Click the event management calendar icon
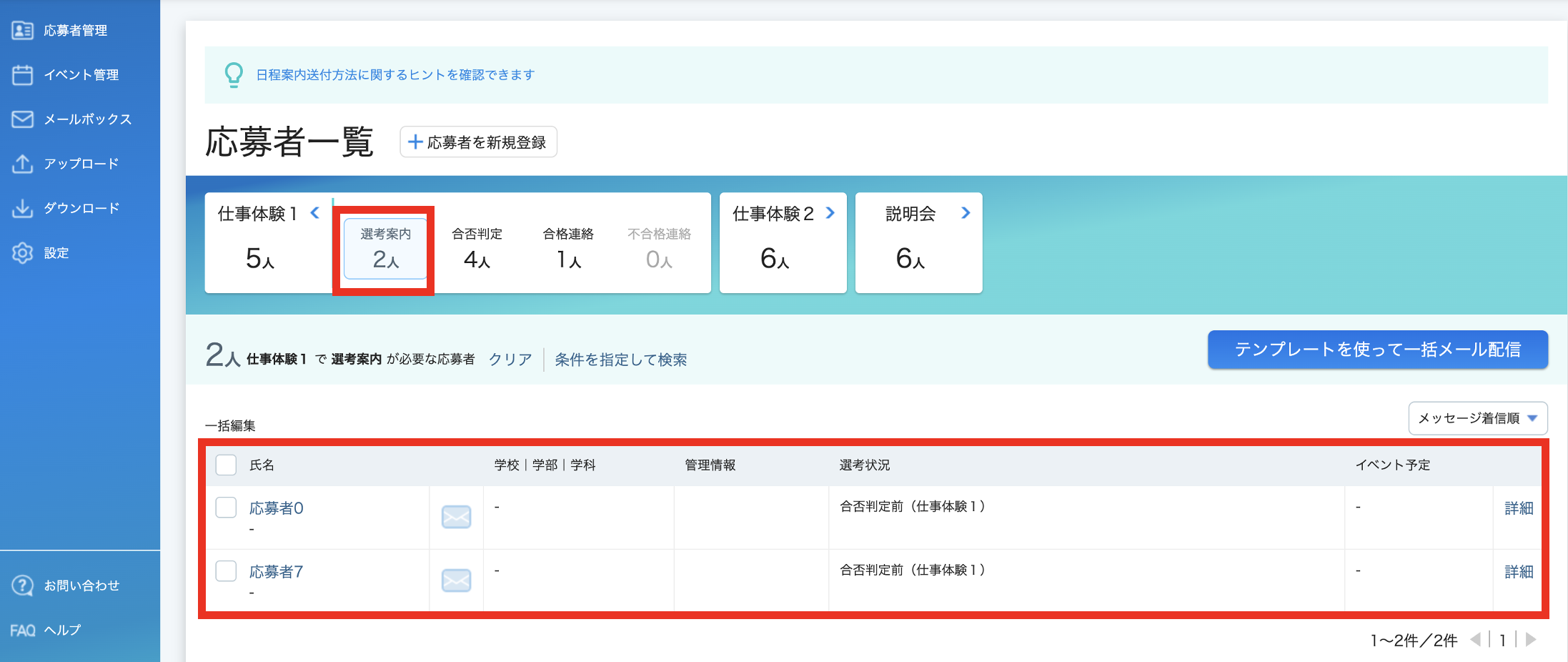1568x662 pixels. click(x=22, y=74)
